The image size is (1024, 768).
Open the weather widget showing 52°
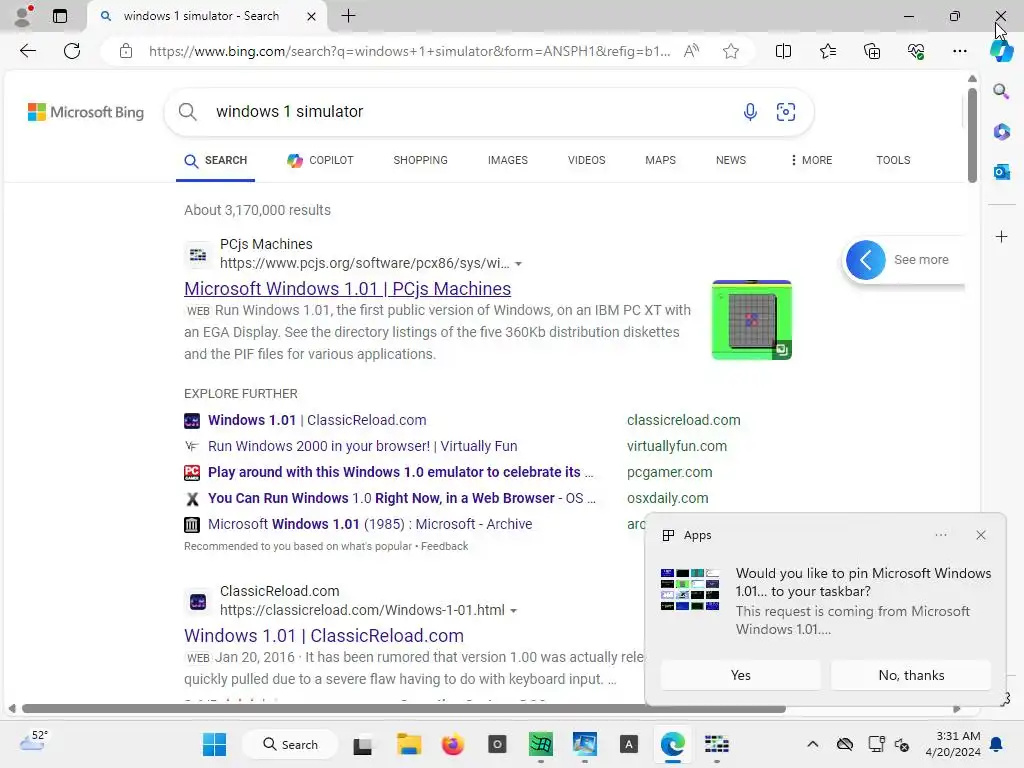coord(34,741)
